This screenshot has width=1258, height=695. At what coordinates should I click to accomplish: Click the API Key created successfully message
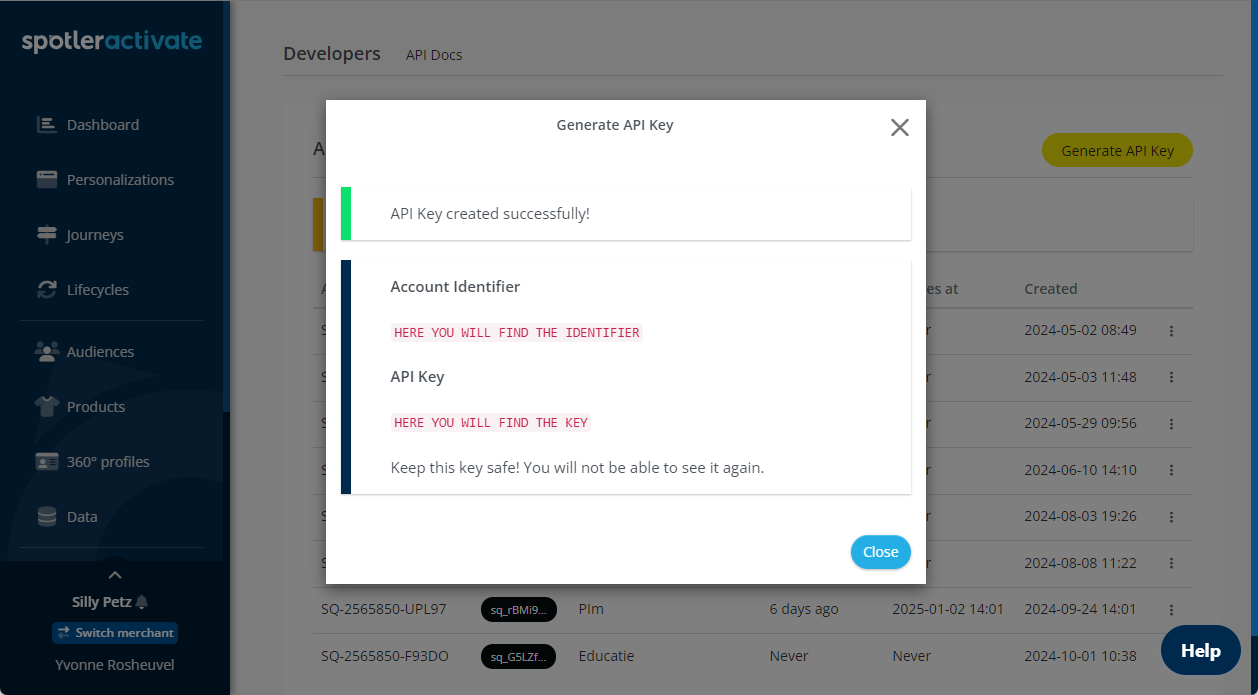click(490, 214)
